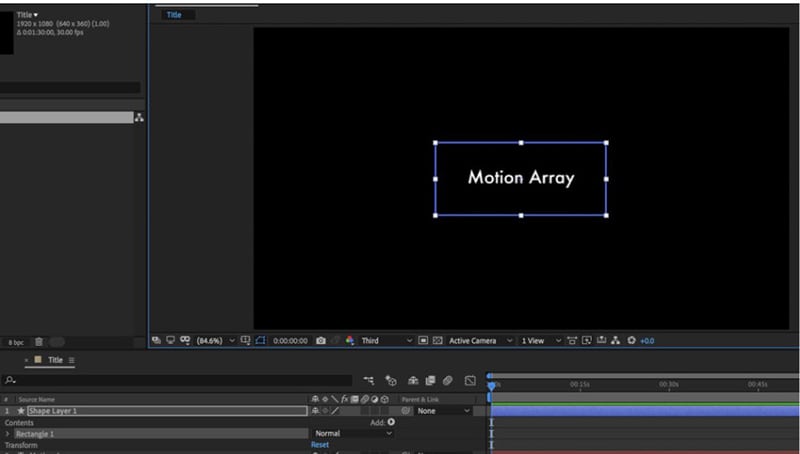Viewport: 800px width, 454px height.
Task: Click the Always Preview This View icon
Action: click(157, 340)
